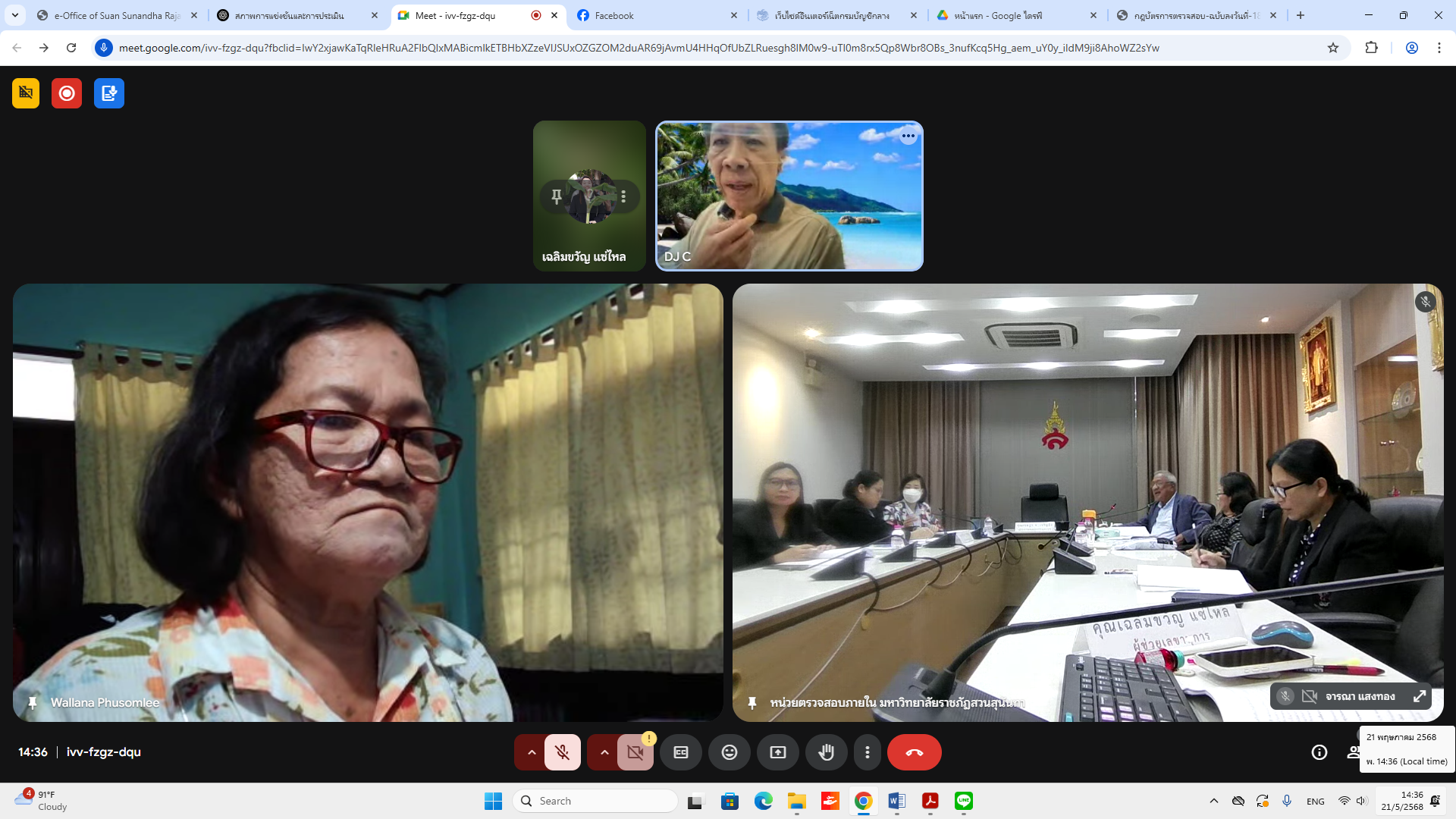Screen dimensions: 1456x819
Task: Click the yellow extension icon at top left
Action: tap(26, 93)
